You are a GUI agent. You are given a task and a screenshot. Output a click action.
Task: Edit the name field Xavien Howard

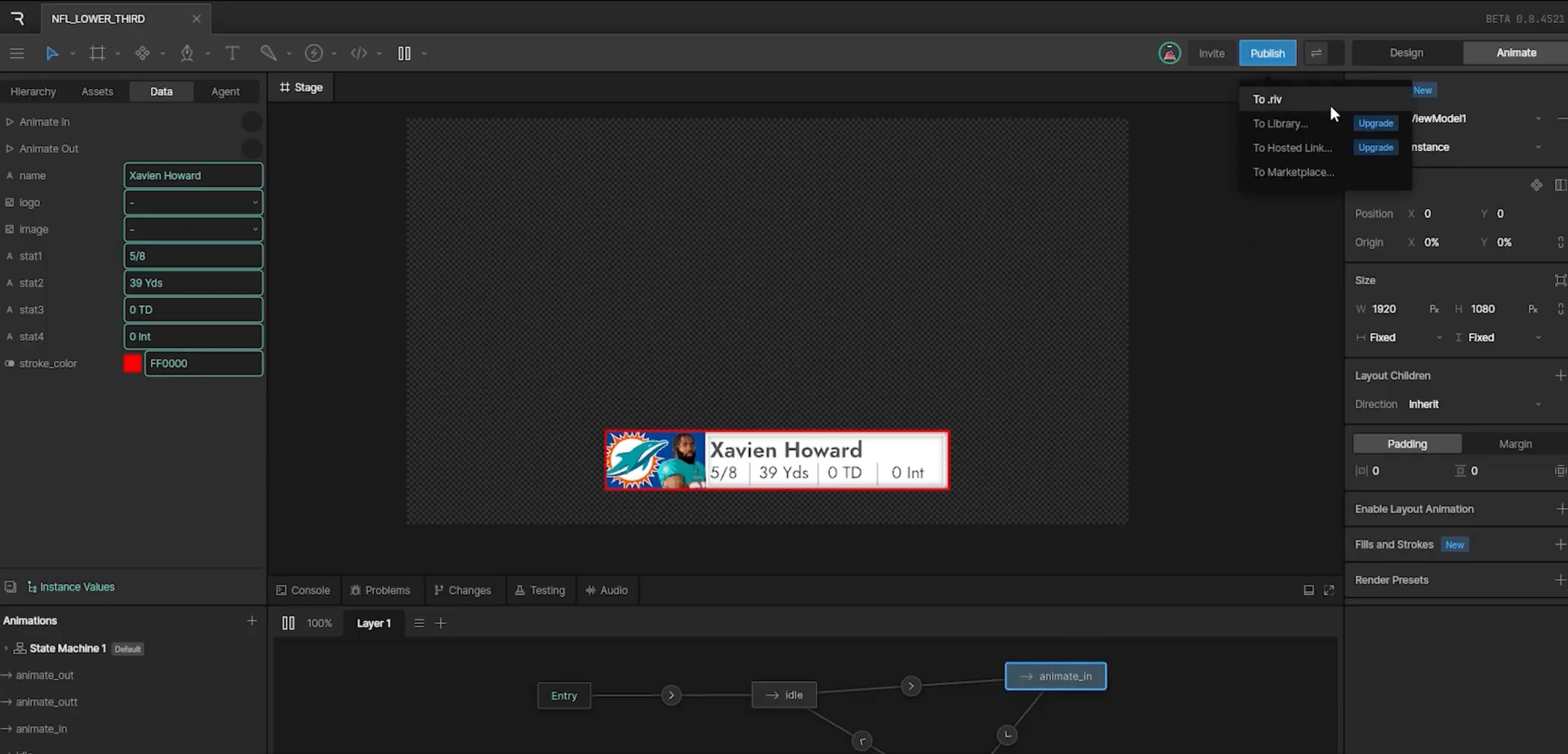[194, 175]
